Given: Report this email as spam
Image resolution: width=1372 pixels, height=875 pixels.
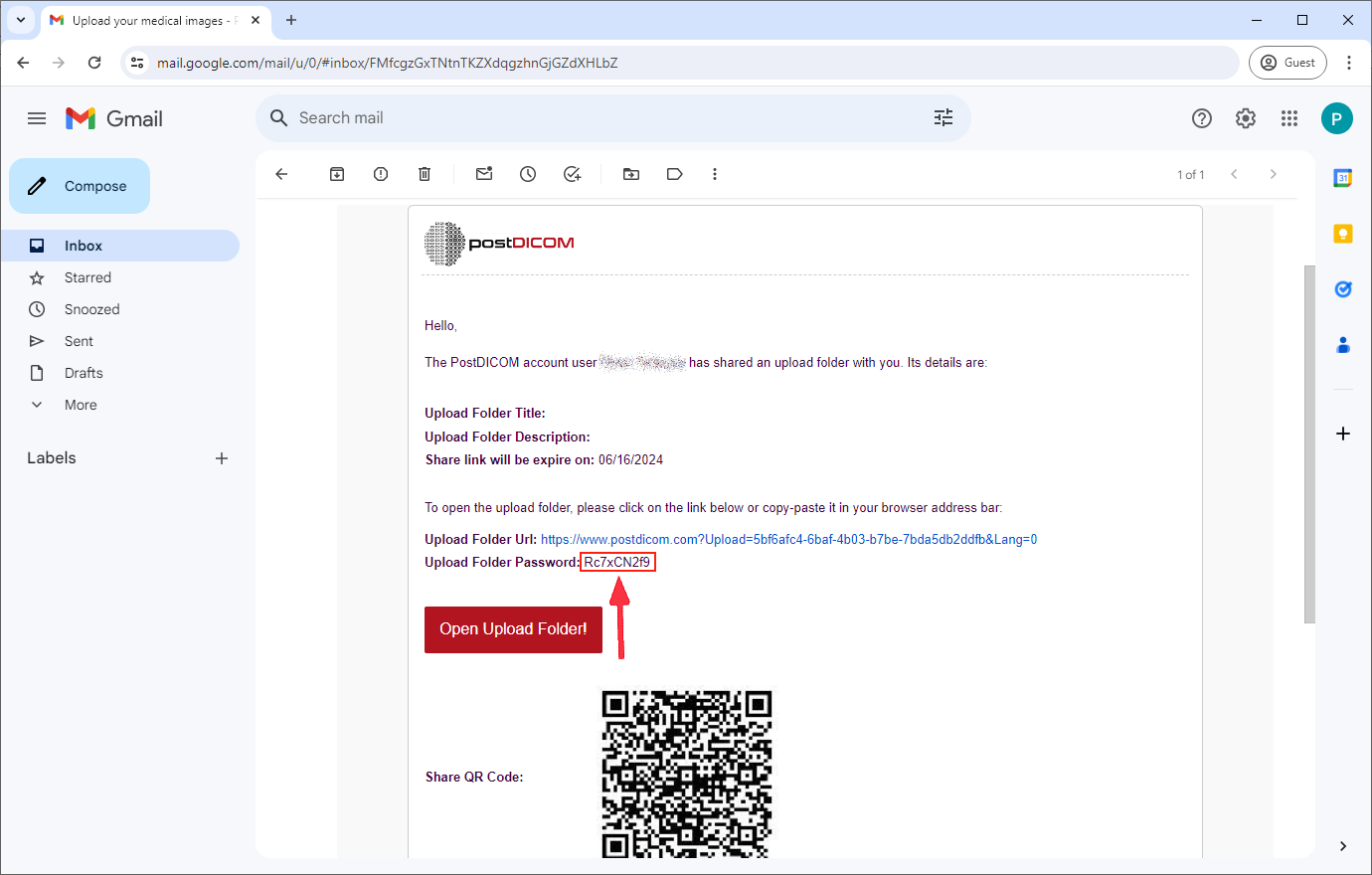Looking at the screenshot, I should (381, 174).
